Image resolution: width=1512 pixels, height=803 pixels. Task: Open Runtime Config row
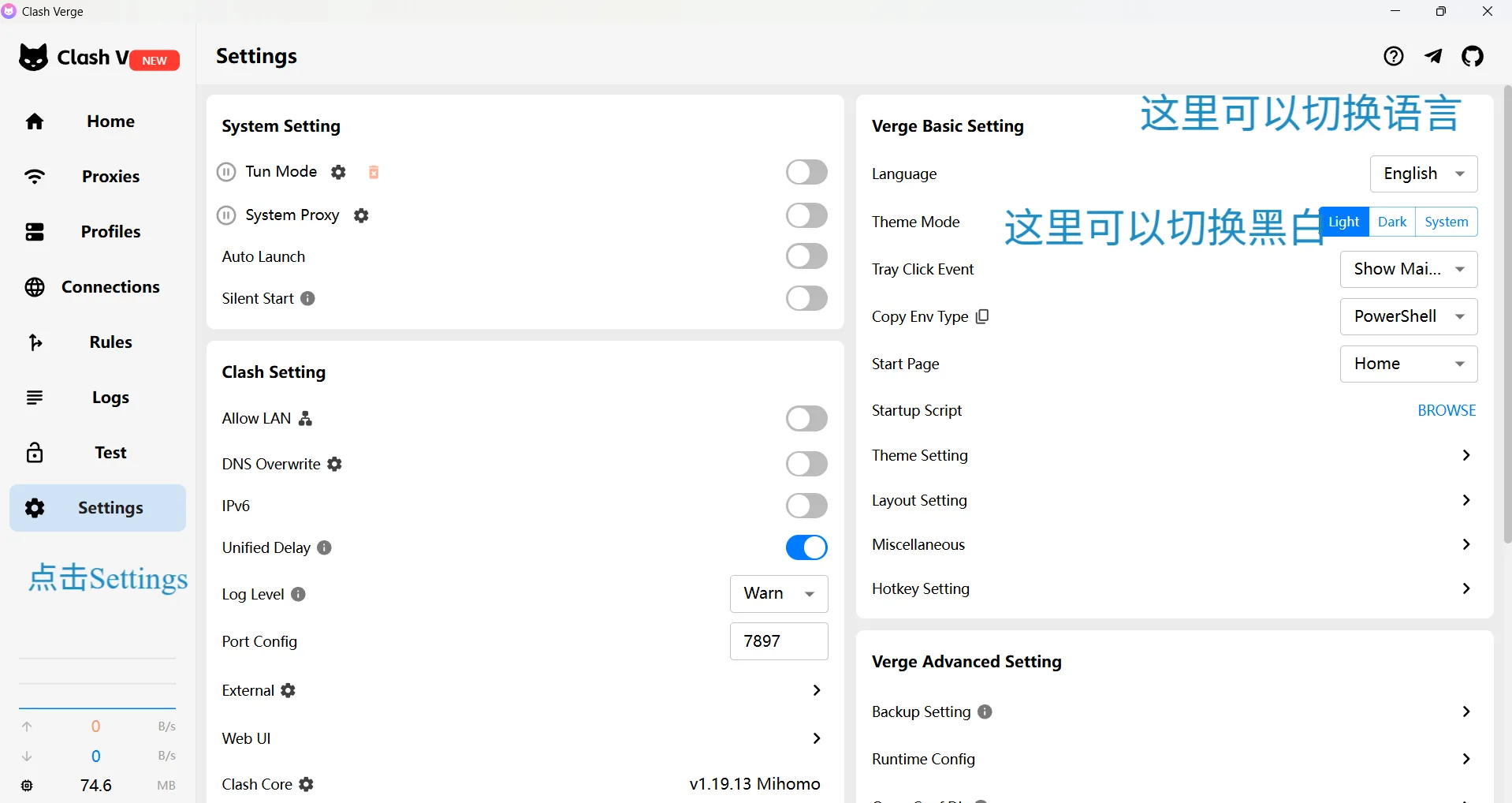pos(1174,759)
